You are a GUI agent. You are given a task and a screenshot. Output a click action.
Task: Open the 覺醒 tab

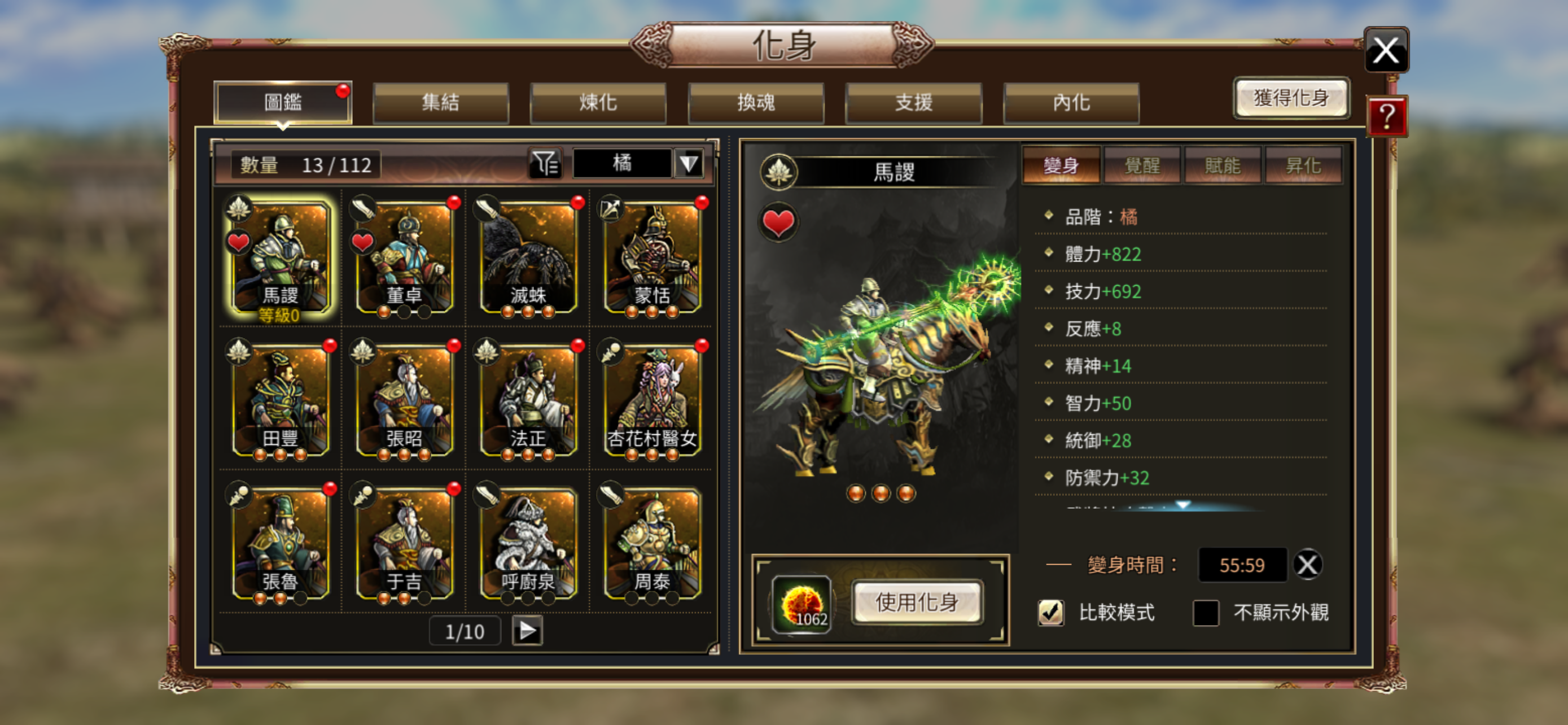pyautogui.click(x=1142, y=165)
